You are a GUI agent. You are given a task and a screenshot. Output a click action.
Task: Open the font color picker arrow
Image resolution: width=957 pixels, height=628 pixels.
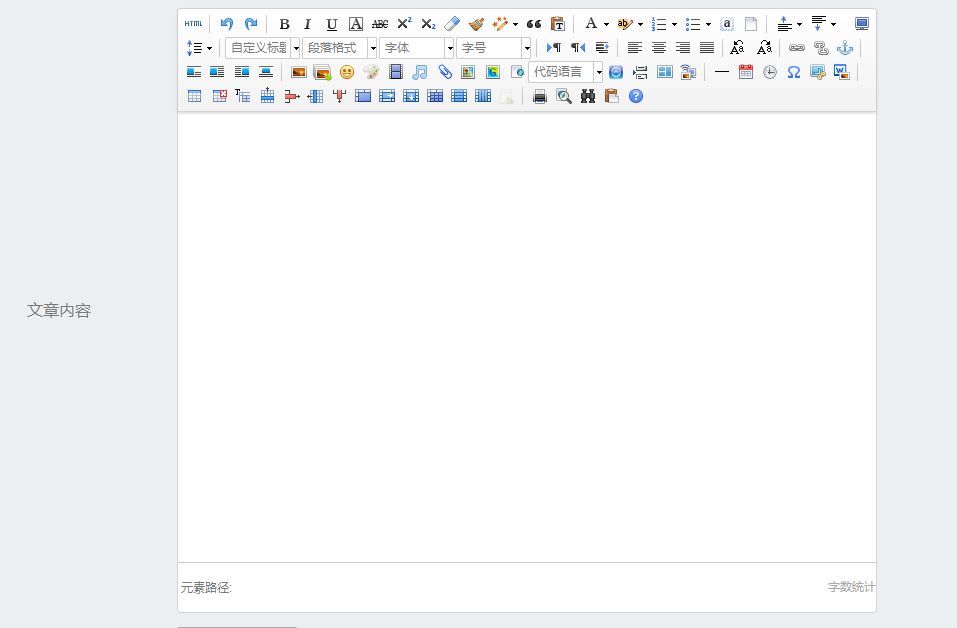click(606, 24)
